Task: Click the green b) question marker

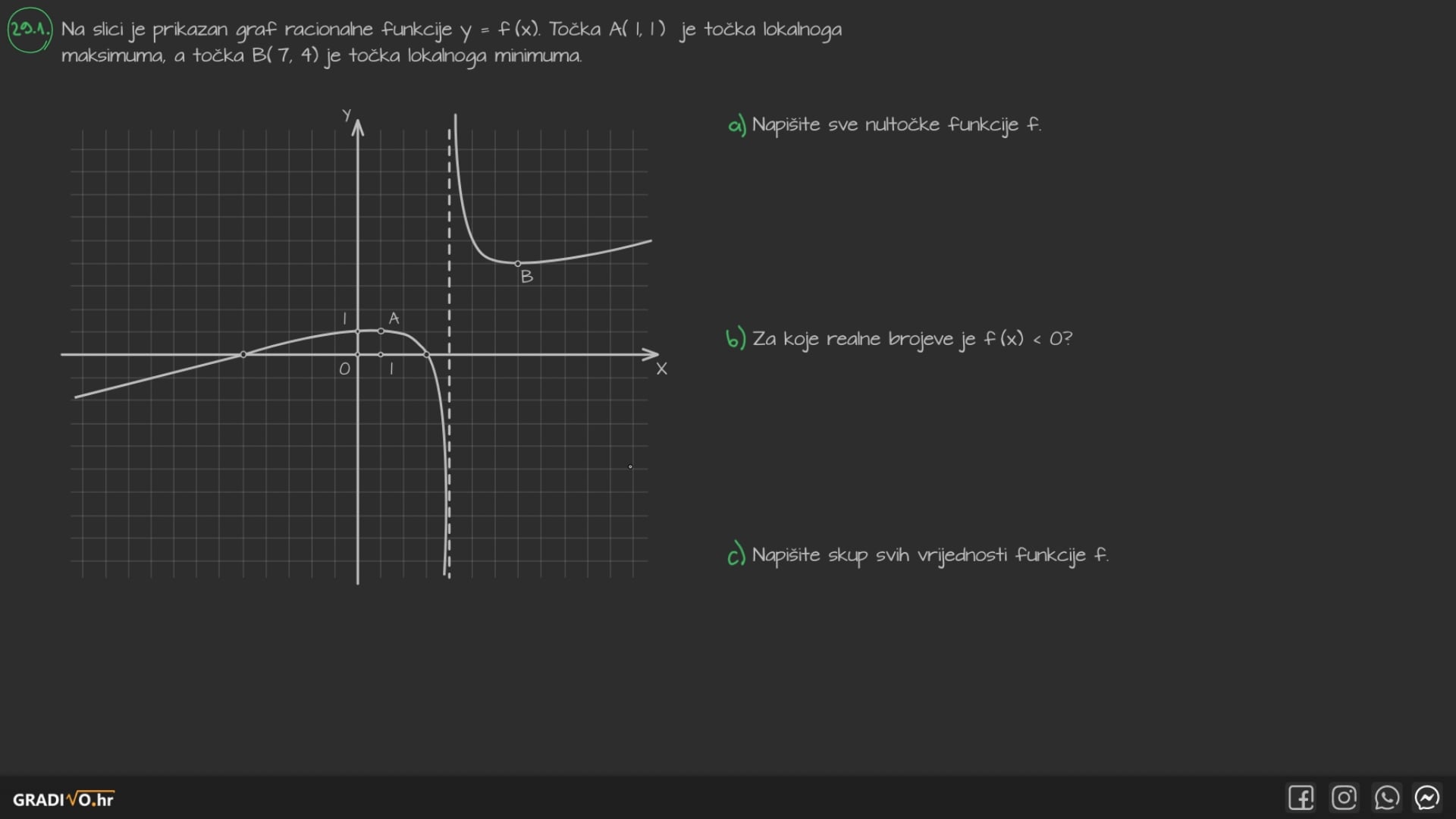Action: click(x=735, y=338)
